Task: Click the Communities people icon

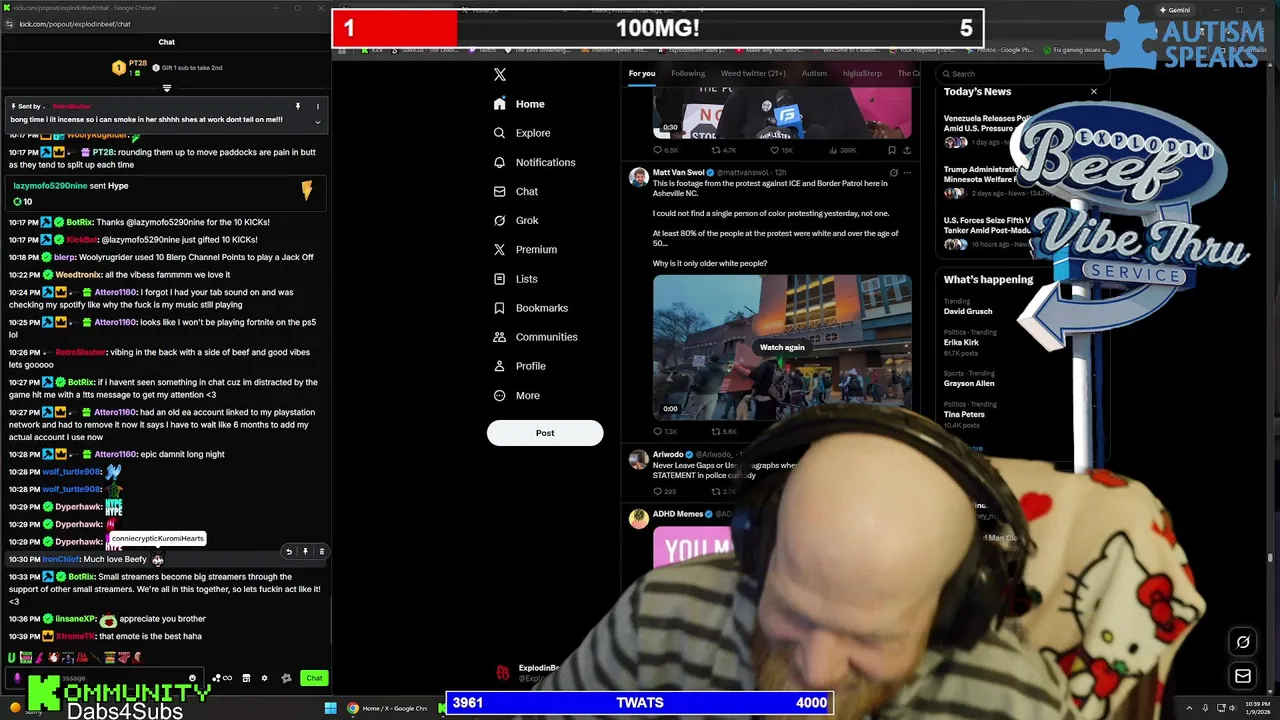Action: (x=499, y=337)
